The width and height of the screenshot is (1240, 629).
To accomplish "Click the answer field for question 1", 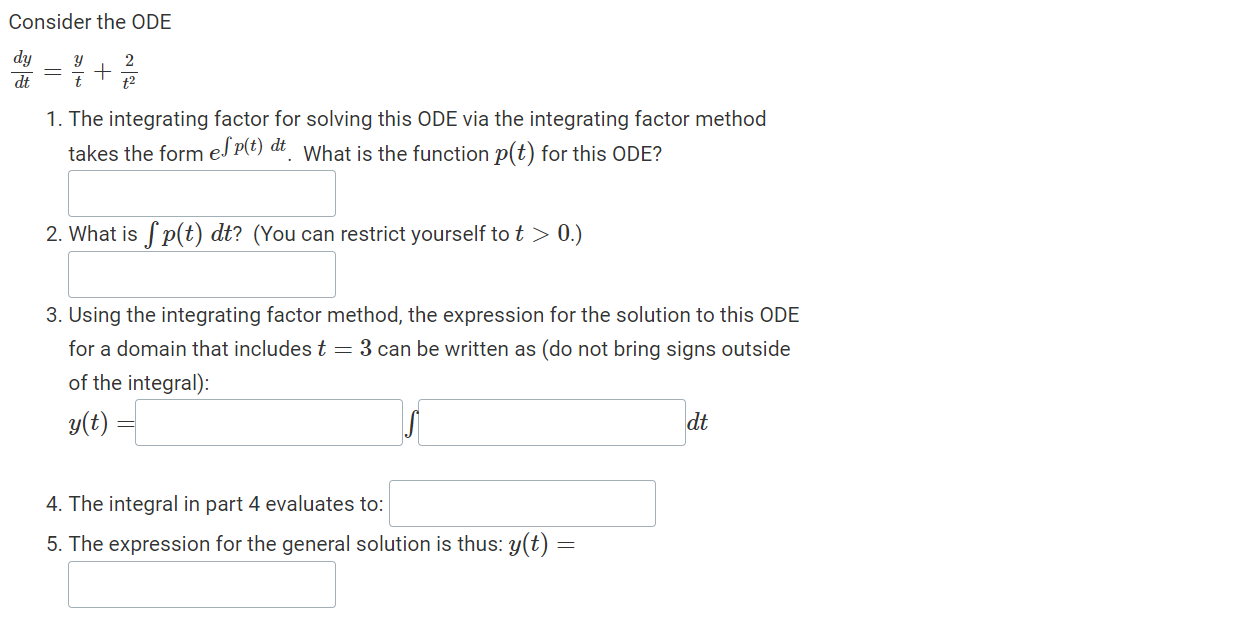I will (200, 193).
